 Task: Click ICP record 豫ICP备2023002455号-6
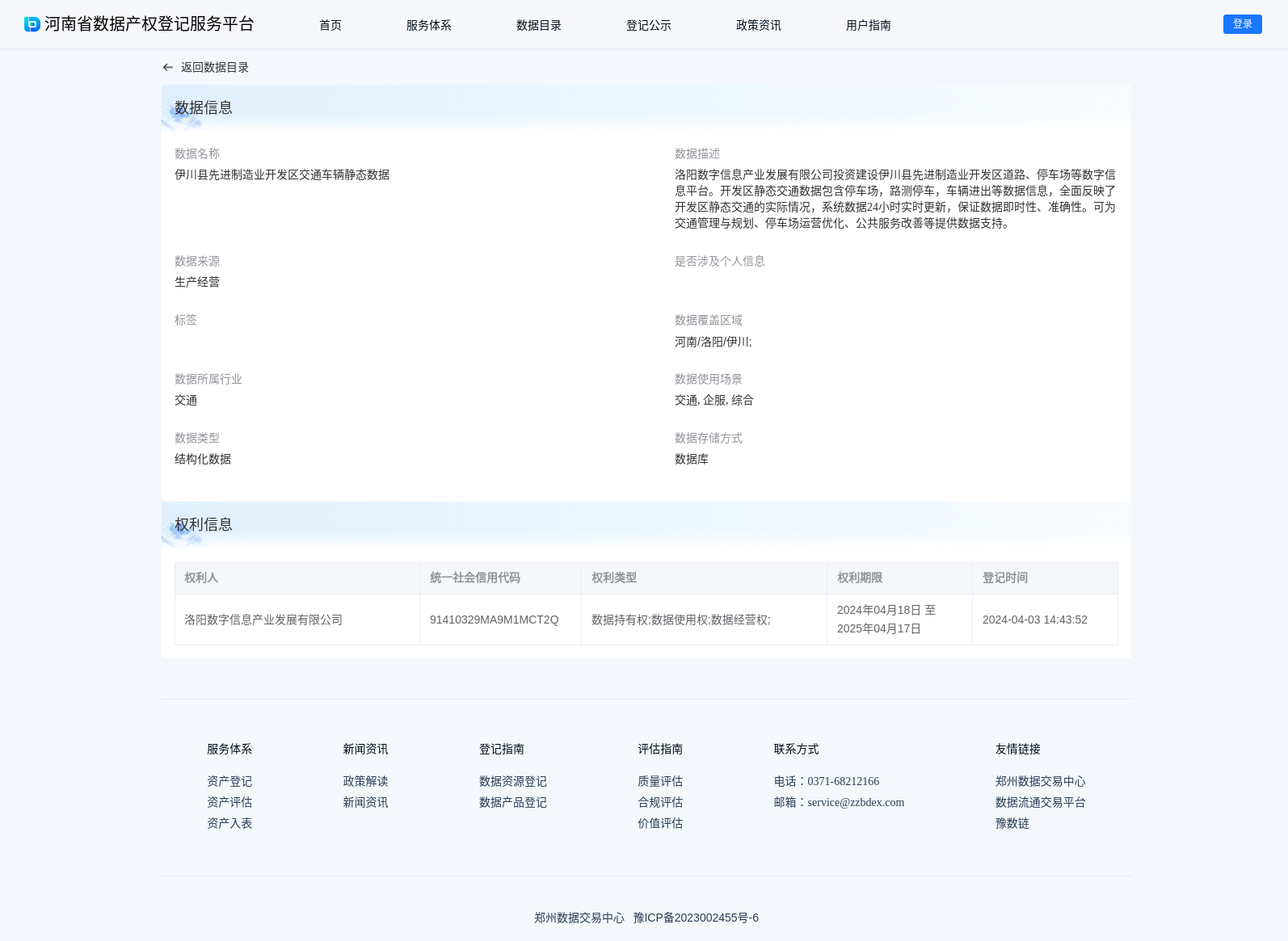tap(696, 918)
